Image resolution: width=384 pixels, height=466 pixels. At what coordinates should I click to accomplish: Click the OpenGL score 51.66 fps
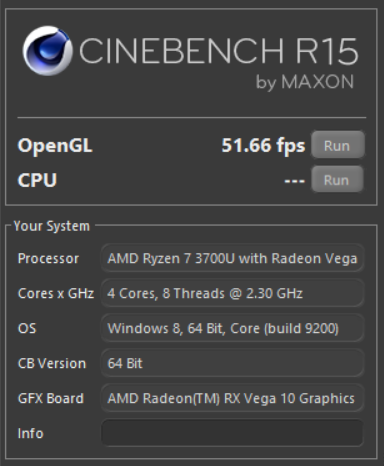[263, 146]
